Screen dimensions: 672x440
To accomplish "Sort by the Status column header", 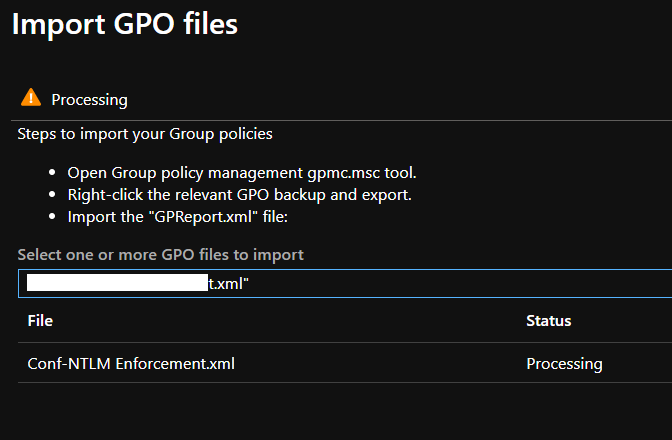I will (548, 321).
